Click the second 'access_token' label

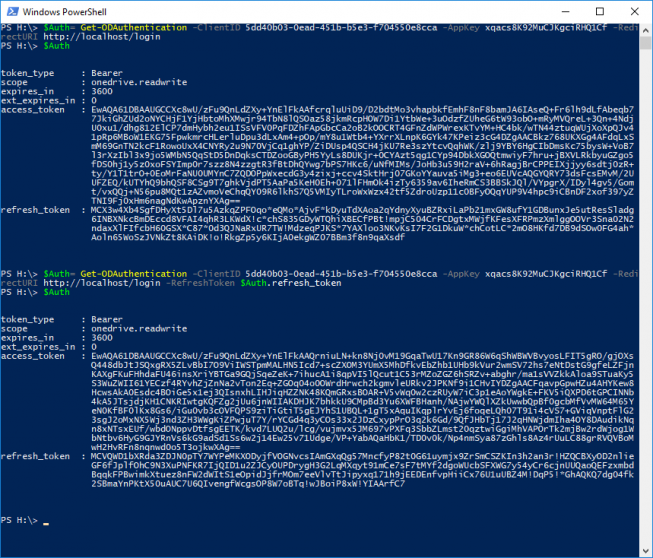coord(33,356)
